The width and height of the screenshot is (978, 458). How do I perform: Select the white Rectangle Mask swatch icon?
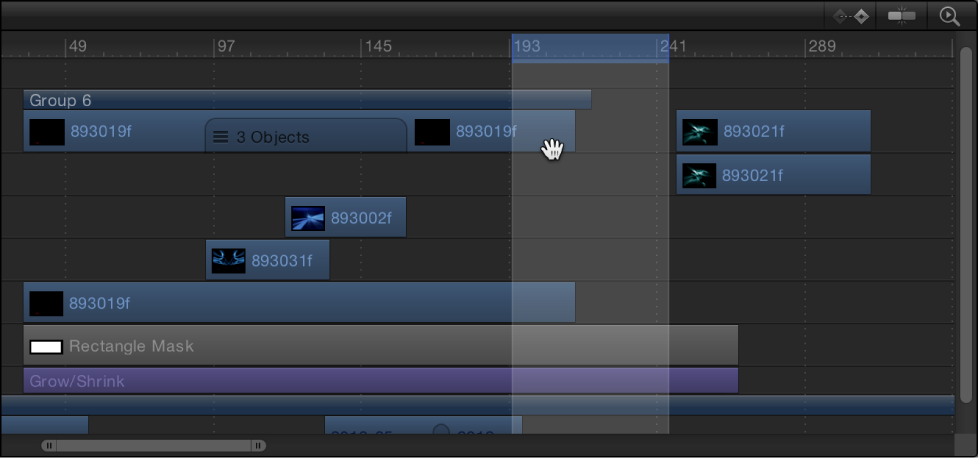46,346
